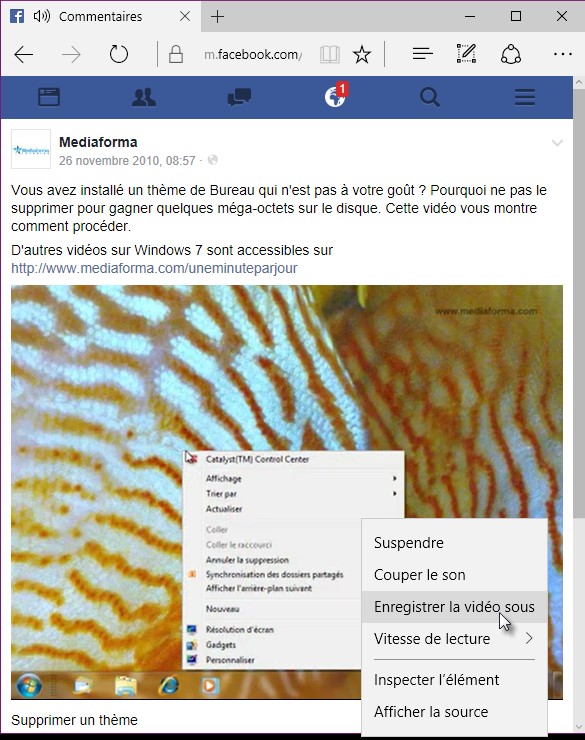Click the m.facebook.com address bar
This screenshot has height=740, width=585.
coord(252,55)
